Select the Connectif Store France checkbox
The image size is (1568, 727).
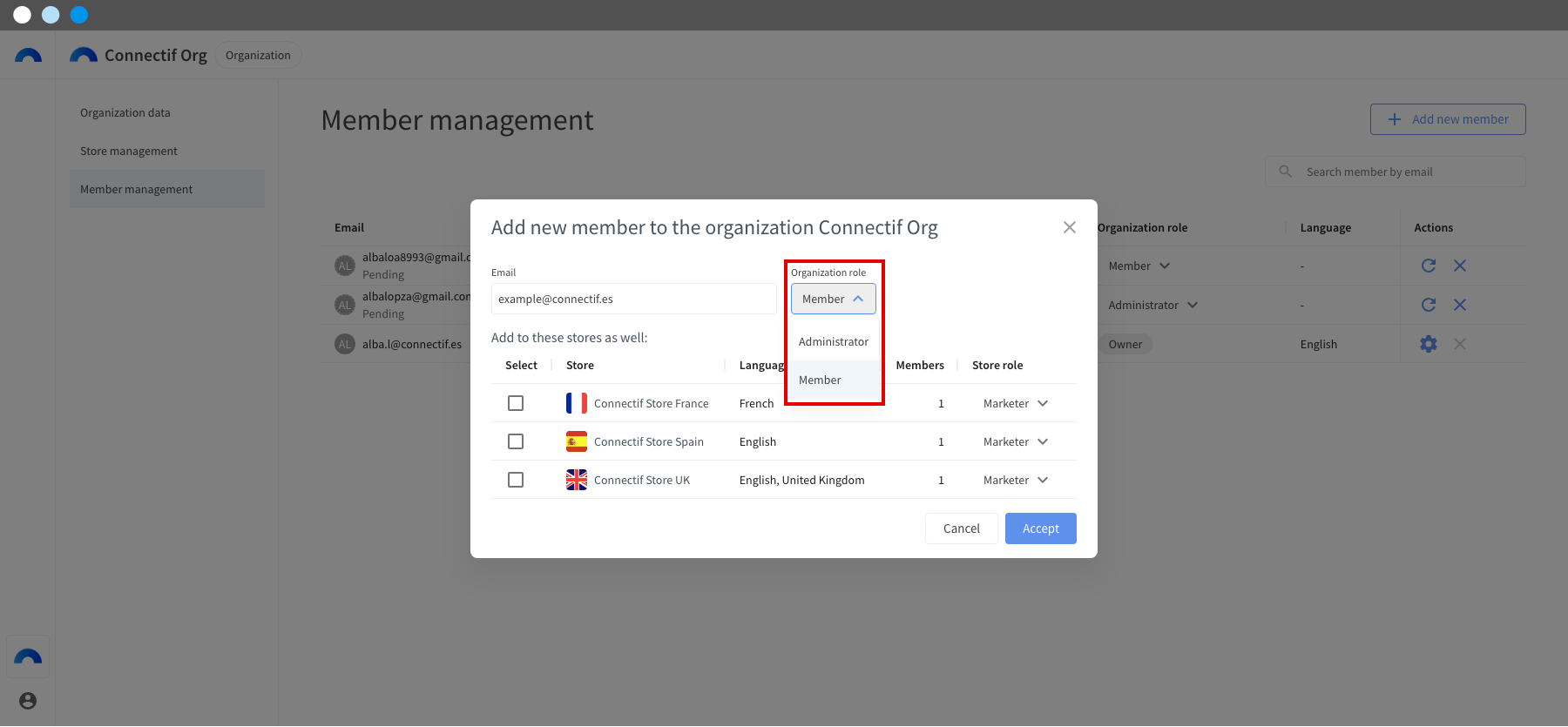516,403
